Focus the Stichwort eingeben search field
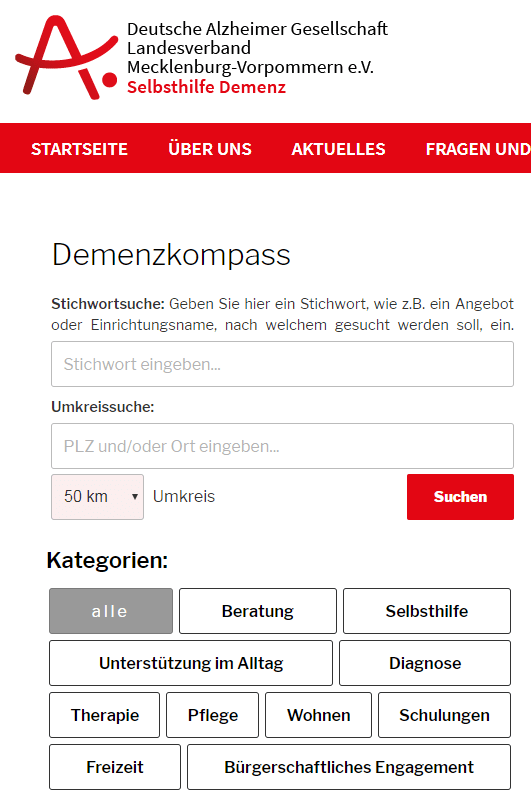531x811 pixels. click(x=282, y=364)
